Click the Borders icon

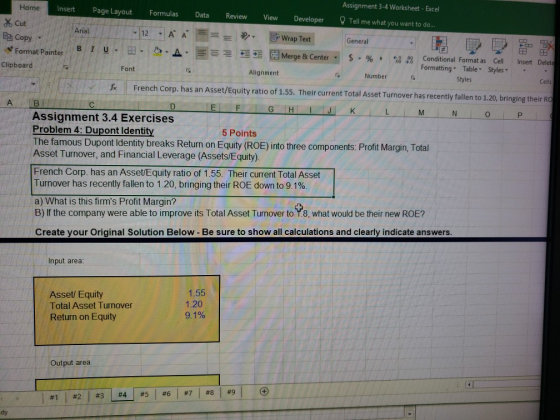click(x=132, y=51)
